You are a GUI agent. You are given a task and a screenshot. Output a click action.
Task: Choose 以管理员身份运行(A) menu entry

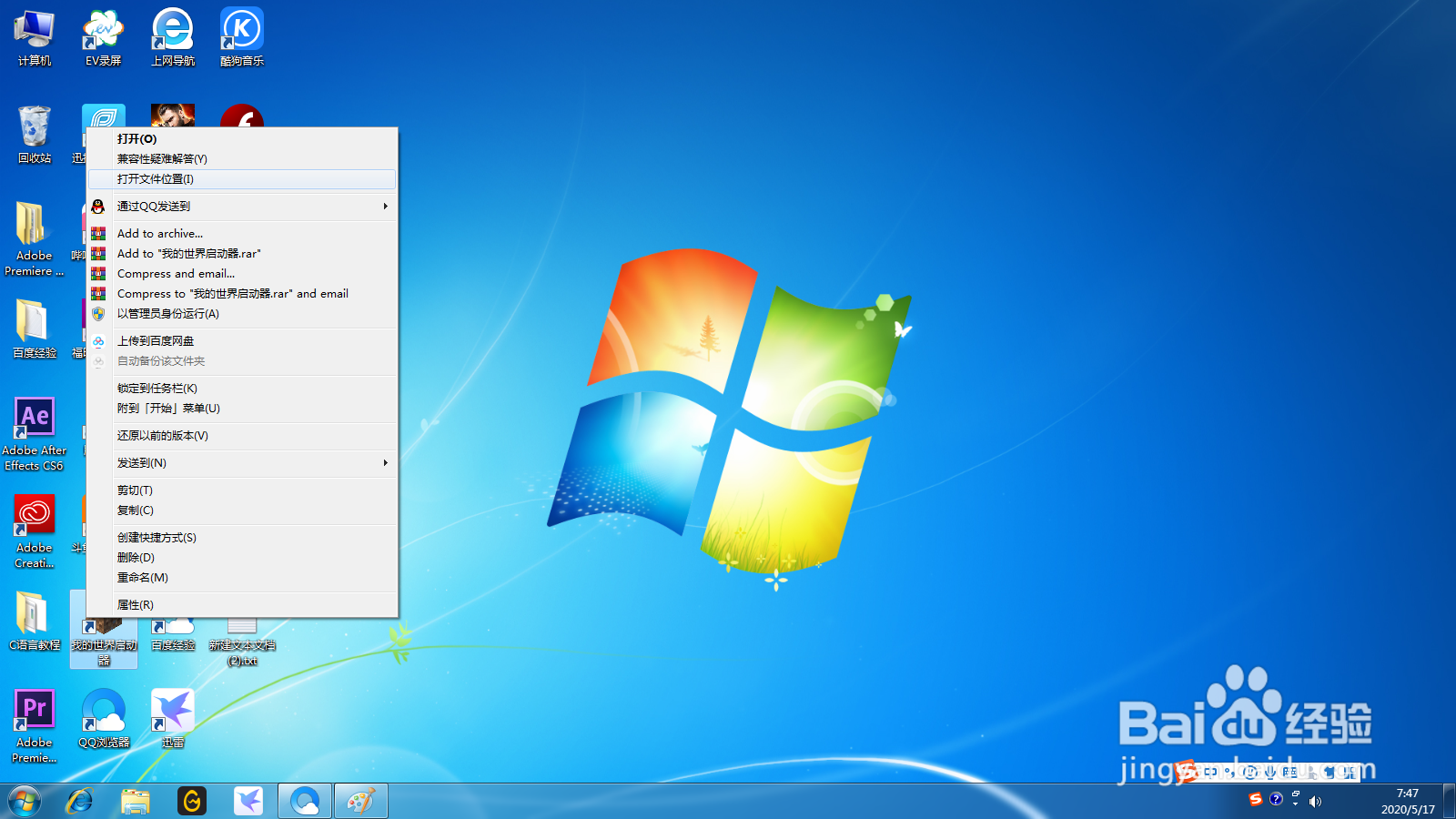[x=242, y=314]
